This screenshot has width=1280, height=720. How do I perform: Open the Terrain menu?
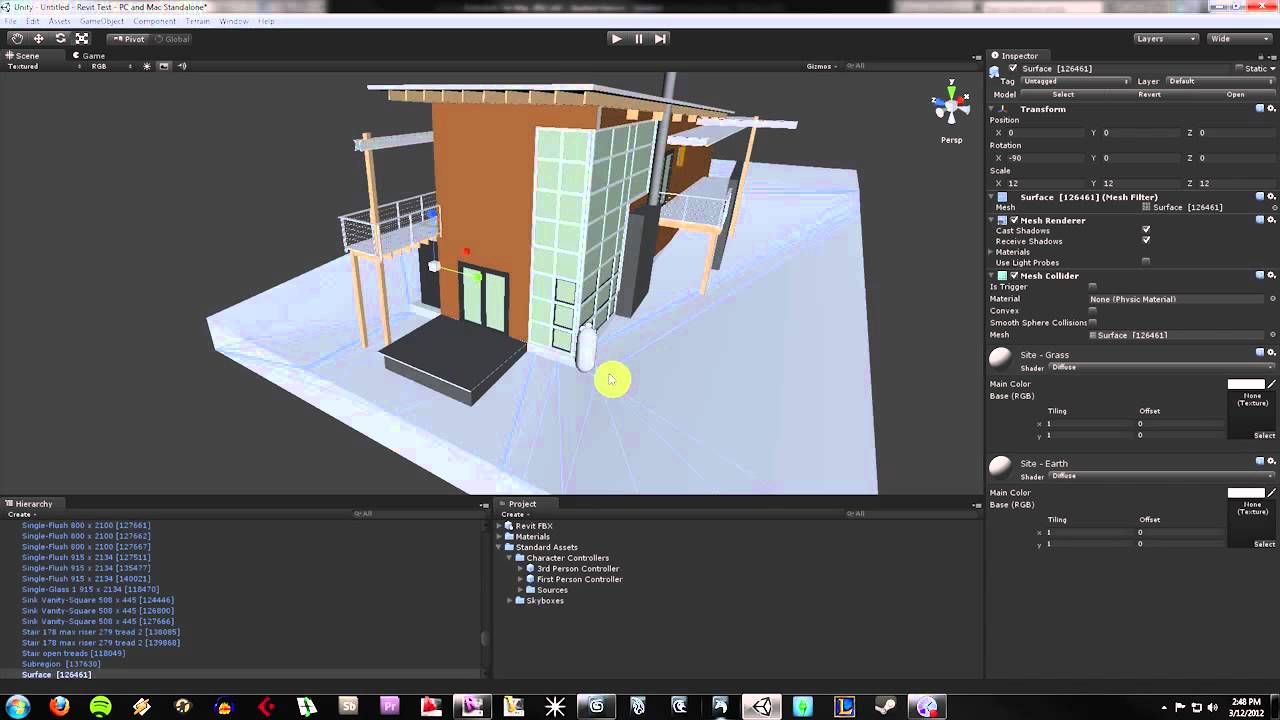[198, 21]
